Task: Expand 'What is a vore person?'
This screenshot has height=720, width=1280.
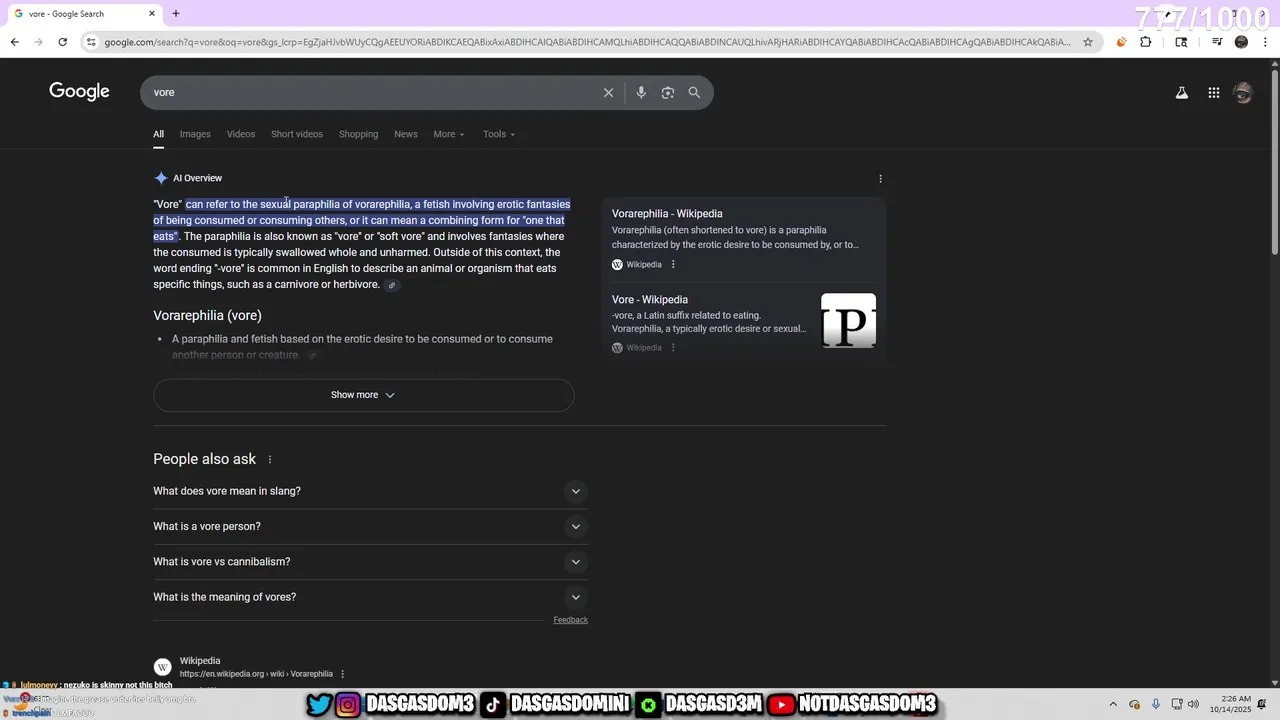Action: click(370, 526)
